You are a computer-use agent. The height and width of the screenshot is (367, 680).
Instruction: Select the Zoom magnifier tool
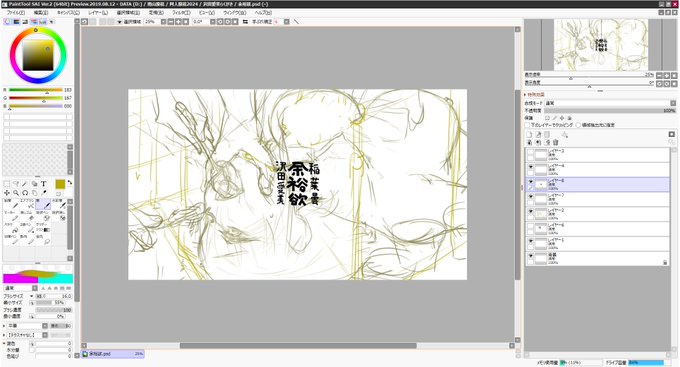point(16,193)
